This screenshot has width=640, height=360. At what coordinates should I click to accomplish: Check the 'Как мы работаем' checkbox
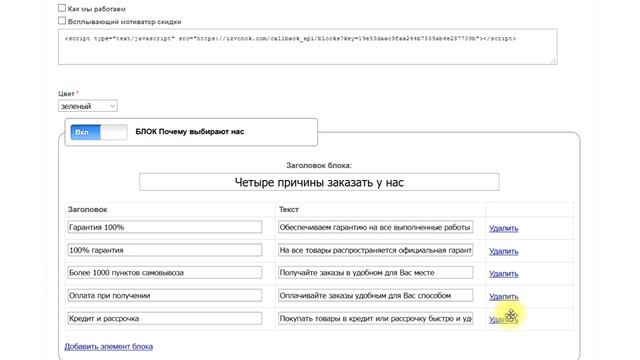click(x=62, y=8)
